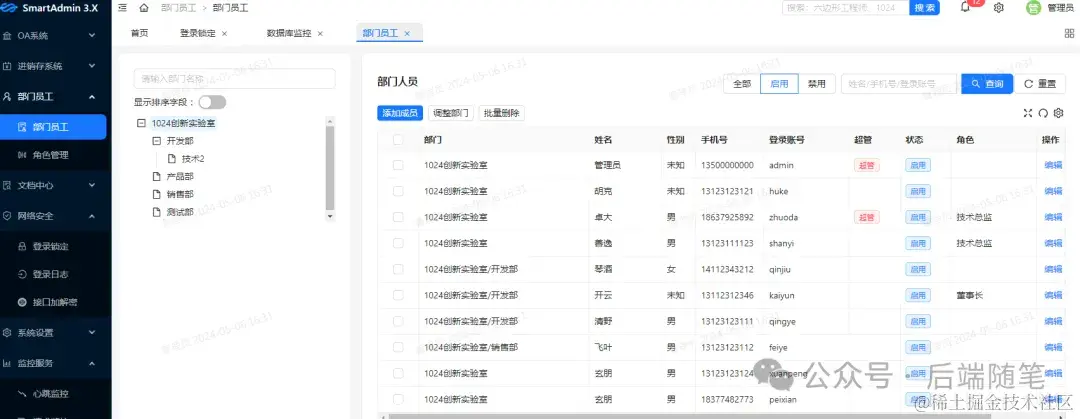The image size is (1080, 419).
Task: Open the 心跳监控 sidebar item
Action: tap(53, 394)
